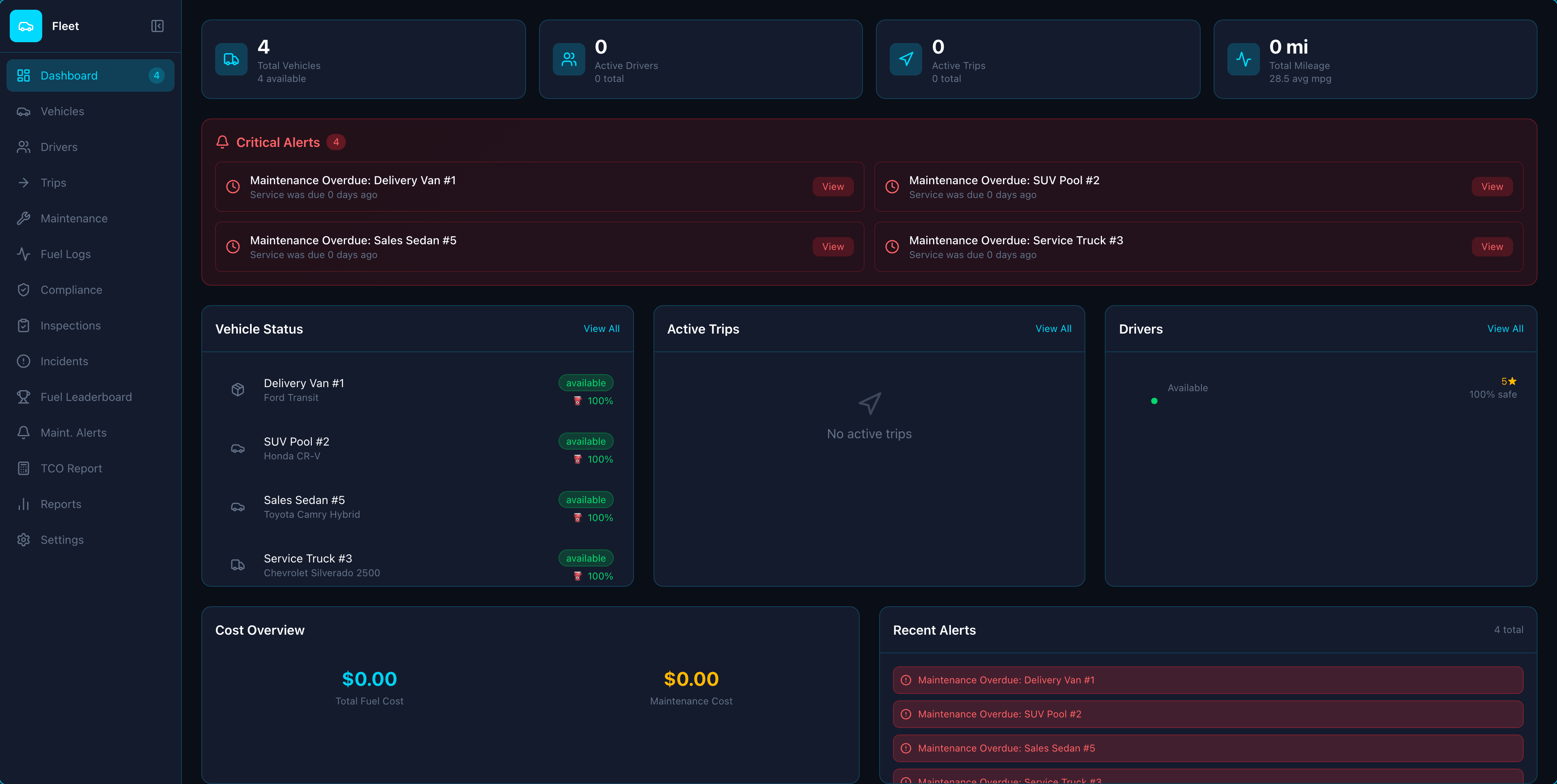The width and height of the screenshot is (1557, 784).
Task: Click the Incidents alert icon
Action: point(24,361)
